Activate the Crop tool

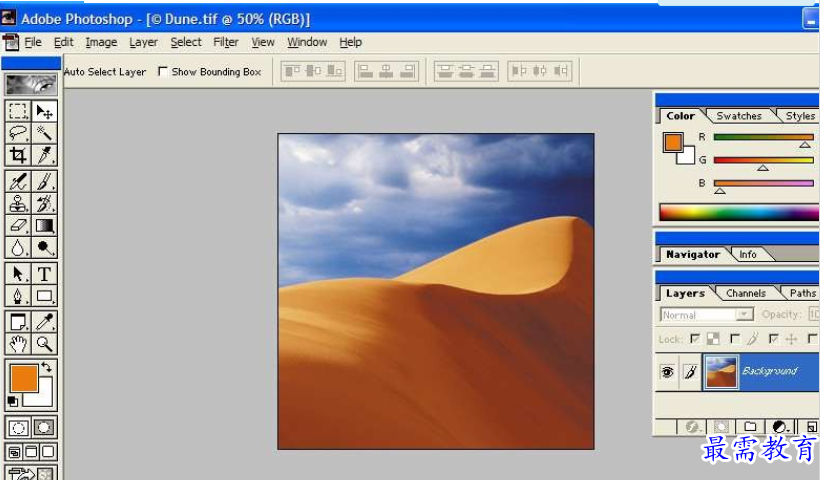(x=18, y=155)
